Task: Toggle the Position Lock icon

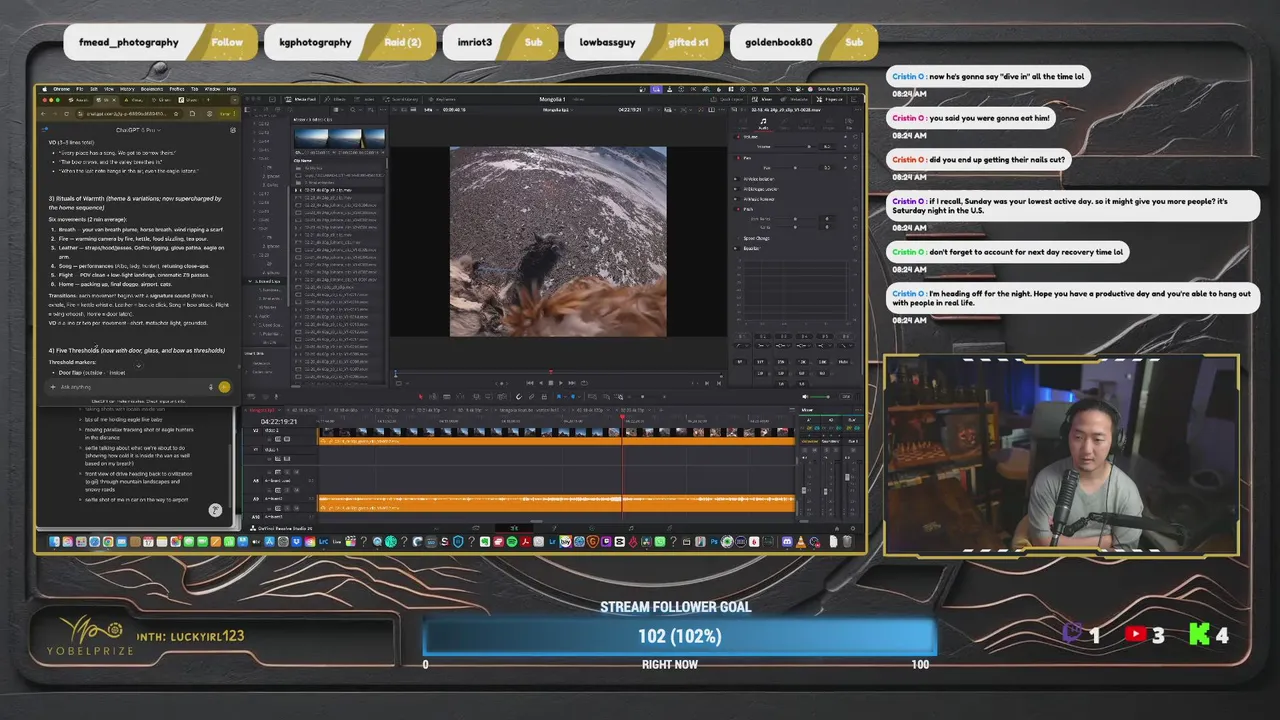Action: click(544, 397)
